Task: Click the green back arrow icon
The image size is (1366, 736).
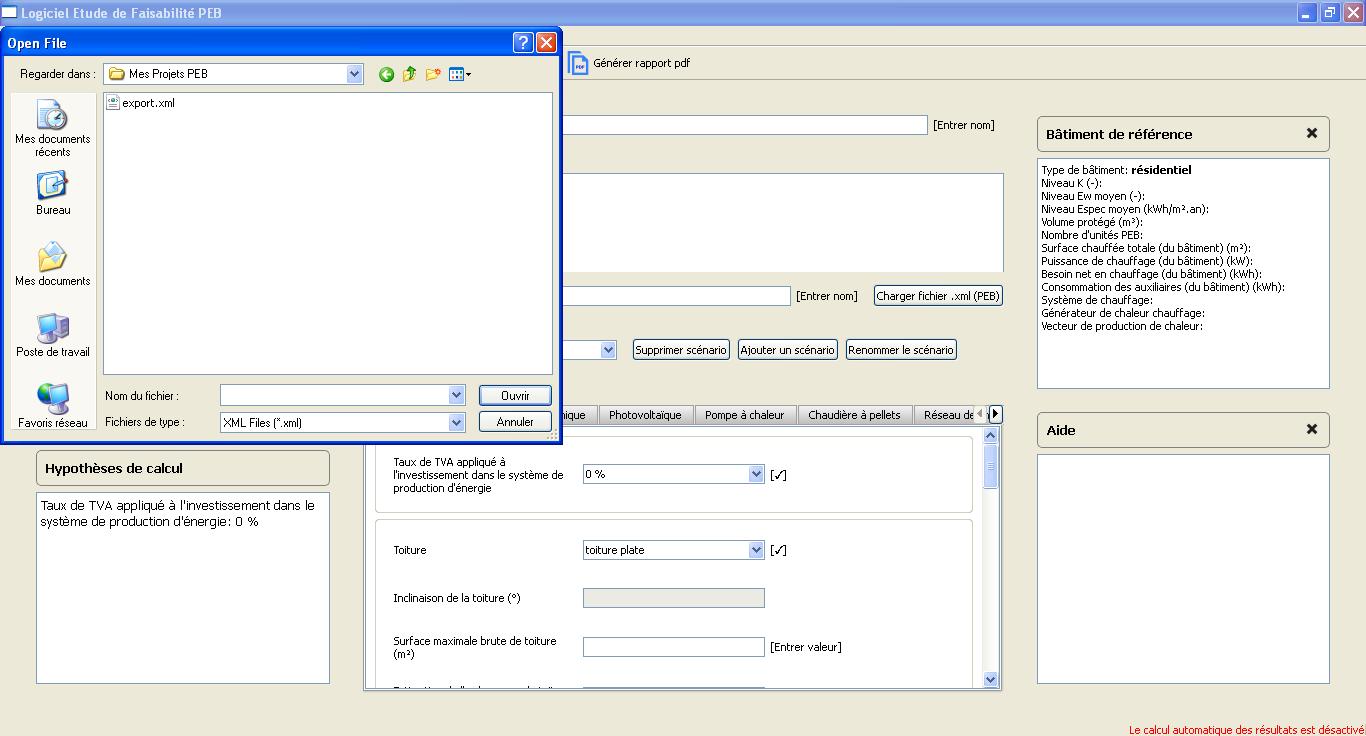Action: (386, 74)
